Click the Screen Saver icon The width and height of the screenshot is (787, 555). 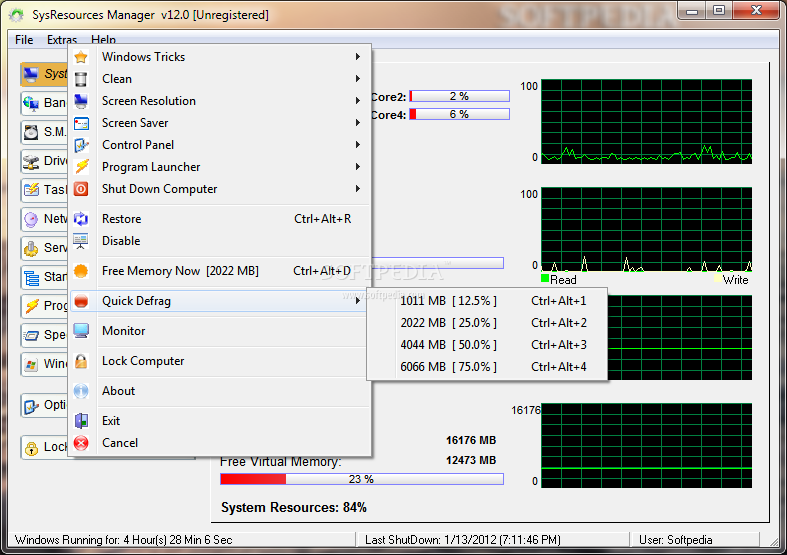coord(81,123)
